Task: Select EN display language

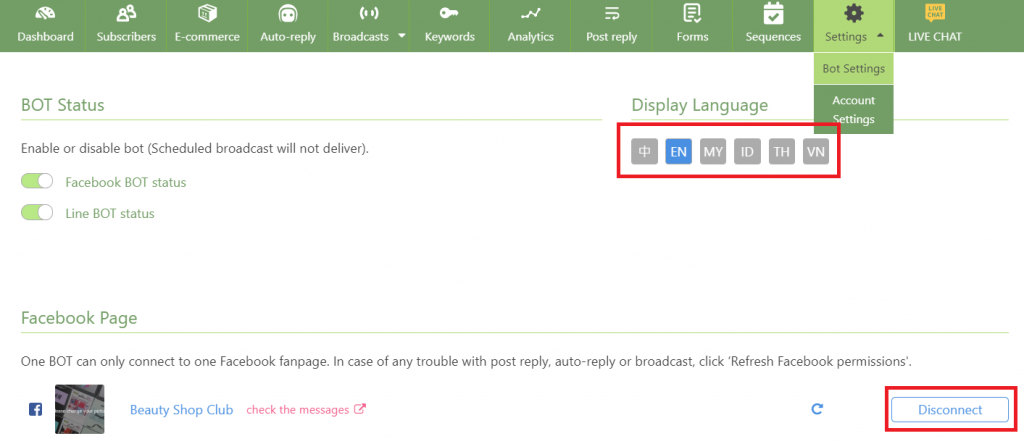Action: 679,151
